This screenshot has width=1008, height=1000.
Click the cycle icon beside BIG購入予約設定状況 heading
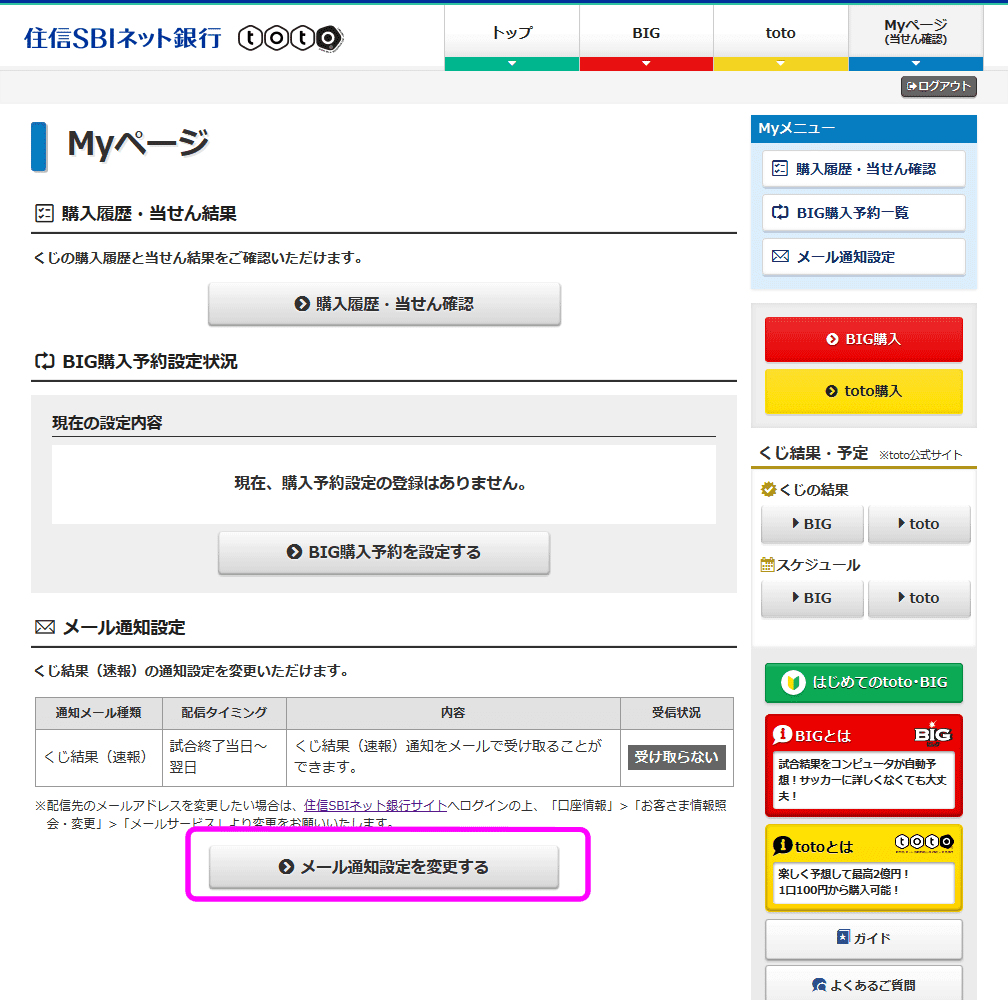[x=44, y=361]
